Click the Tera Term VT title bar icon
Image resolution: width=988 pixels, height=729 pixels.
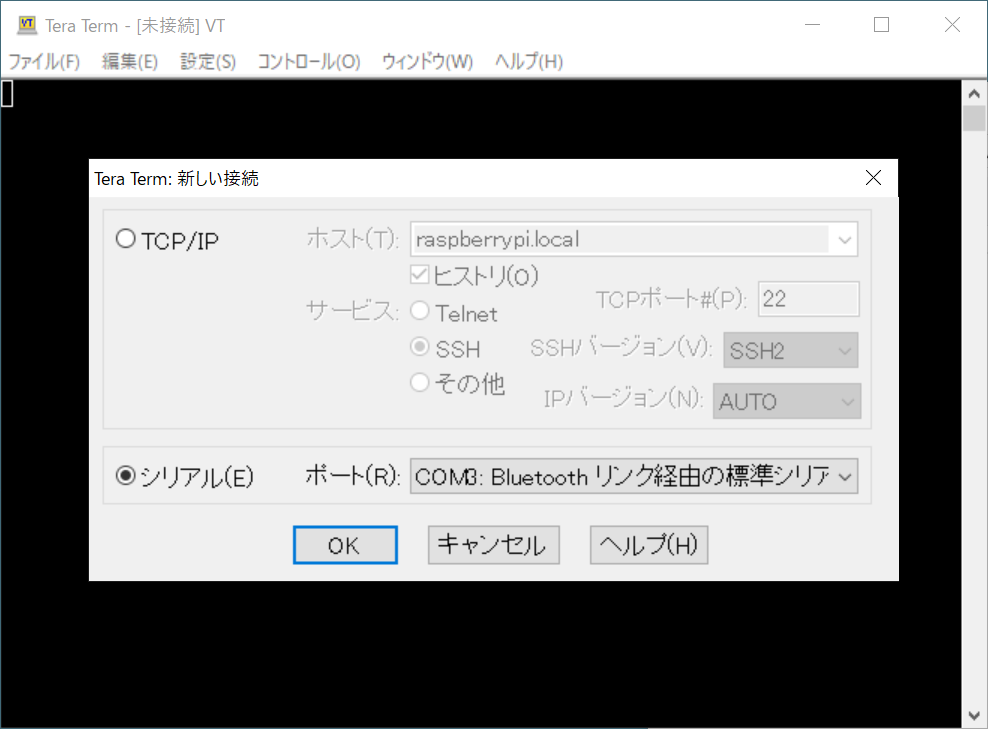(x=27, y=25)
